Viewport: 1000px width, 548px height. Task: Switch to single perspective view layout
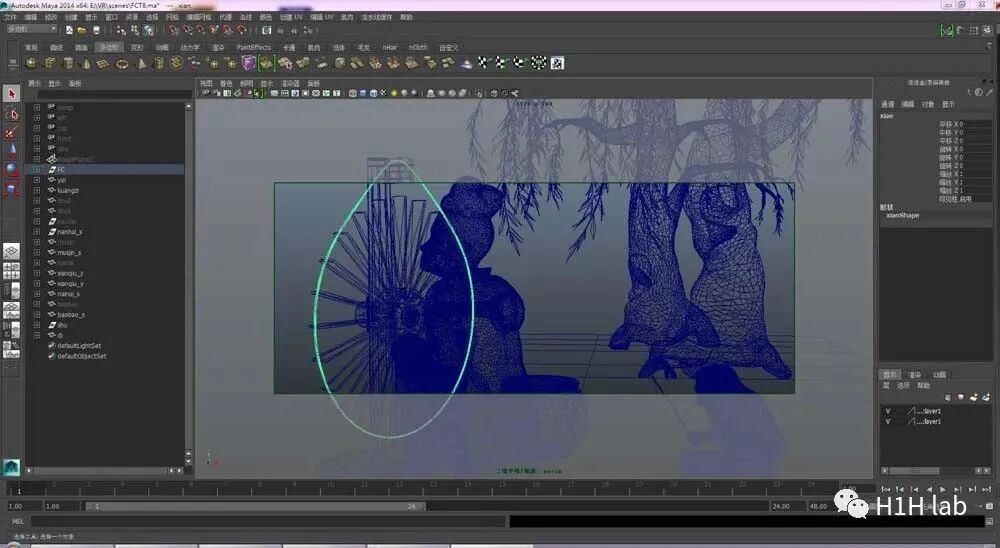coord(11,251)
